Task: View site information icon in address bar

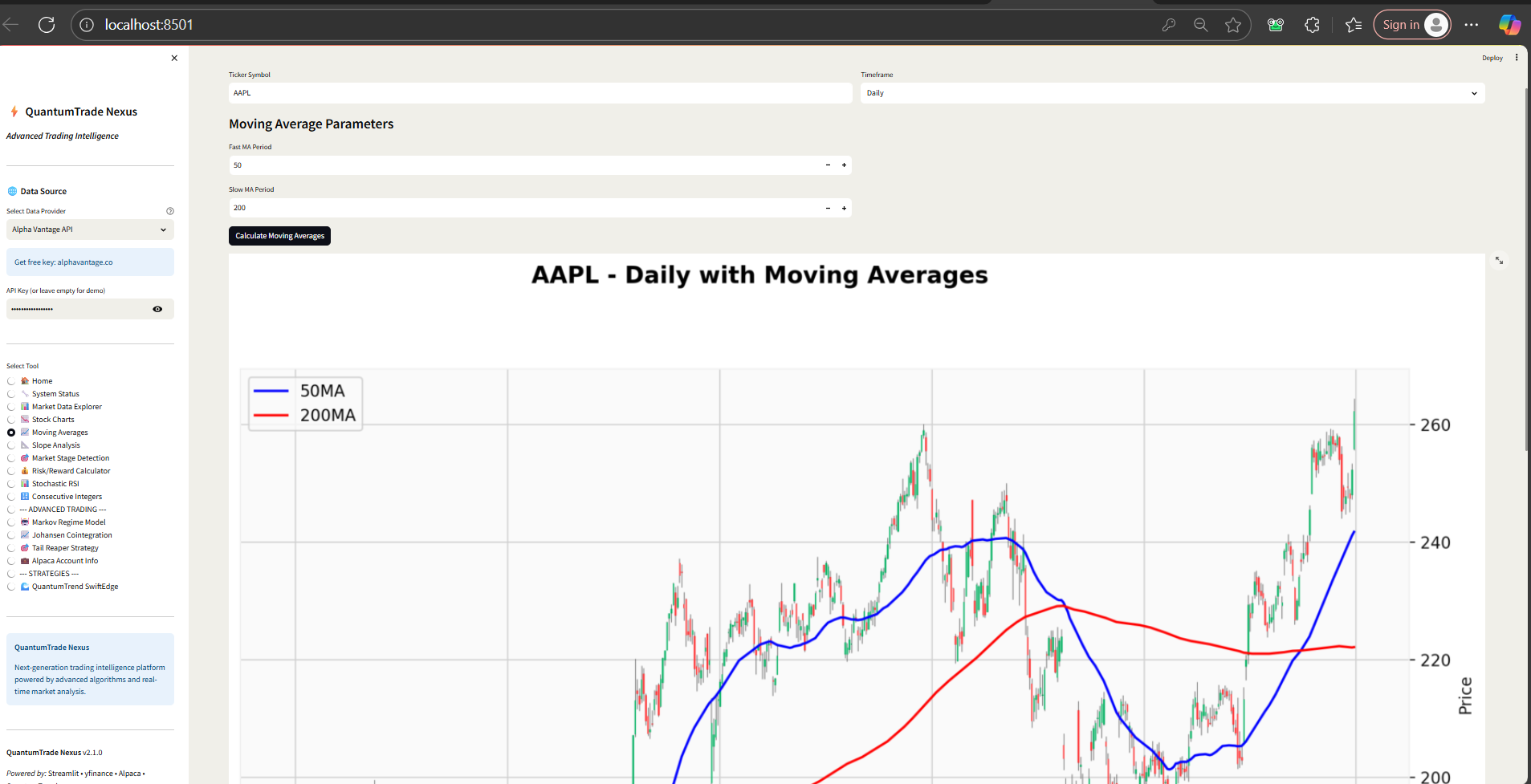Action: [x=87, y=25]
